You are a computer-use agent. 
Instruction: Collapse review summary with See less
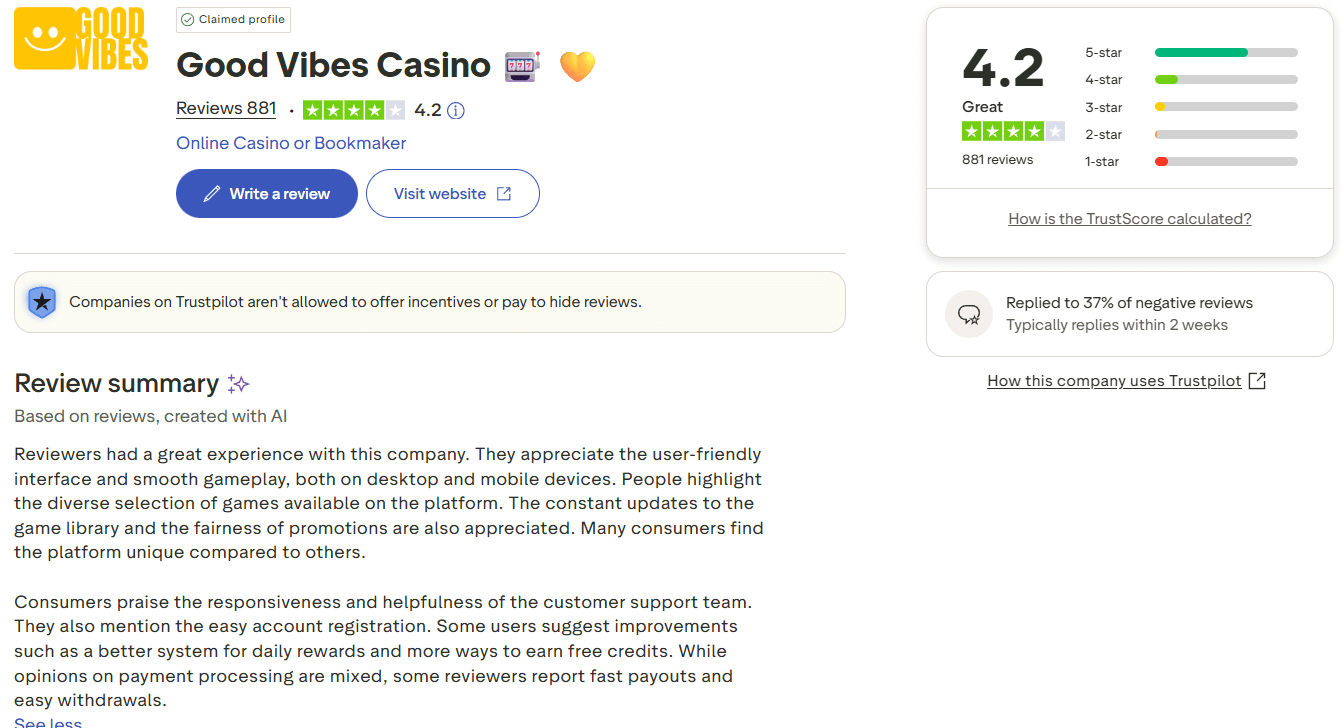point(48,722)
